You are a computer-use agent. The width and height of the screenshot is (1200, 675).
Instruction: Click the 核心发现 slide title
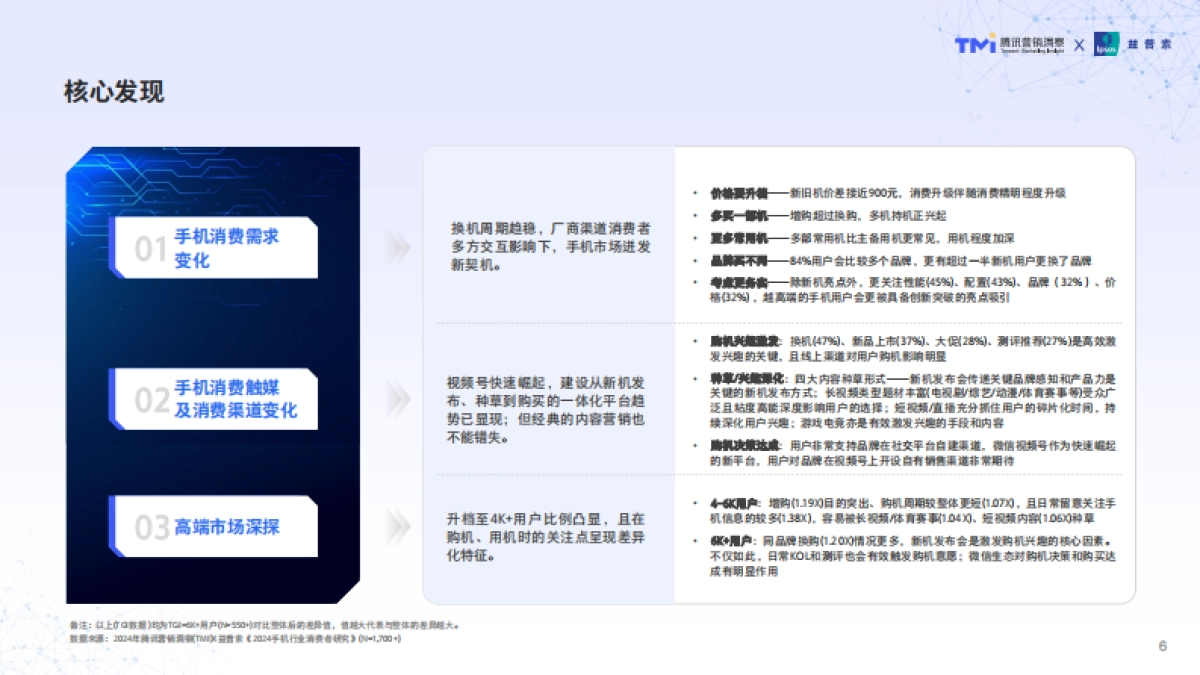coord(114,92)
